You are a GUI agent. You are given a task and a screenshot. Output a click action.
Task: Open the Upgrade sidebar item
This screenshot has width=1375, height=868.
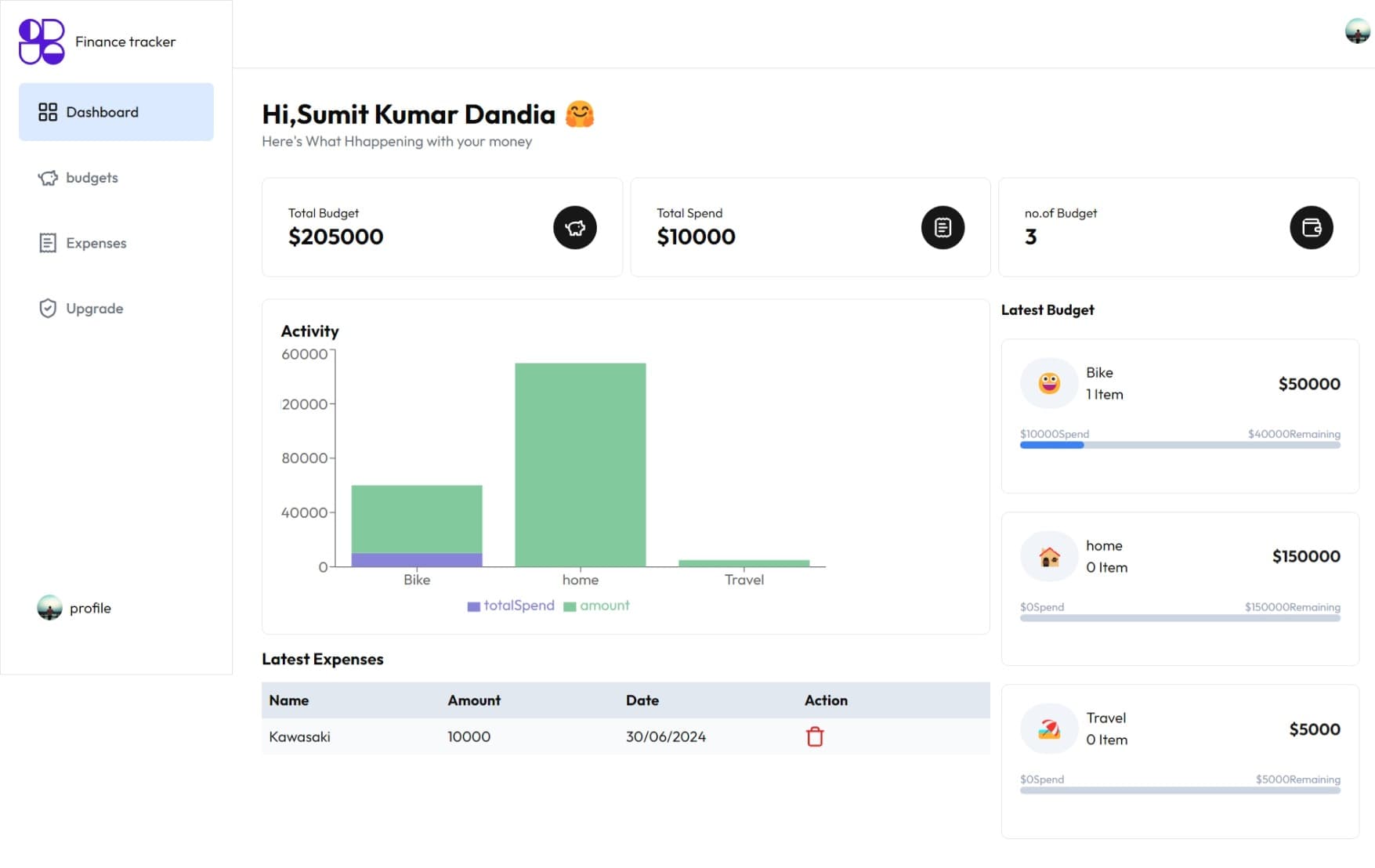[x=116, y=309]
